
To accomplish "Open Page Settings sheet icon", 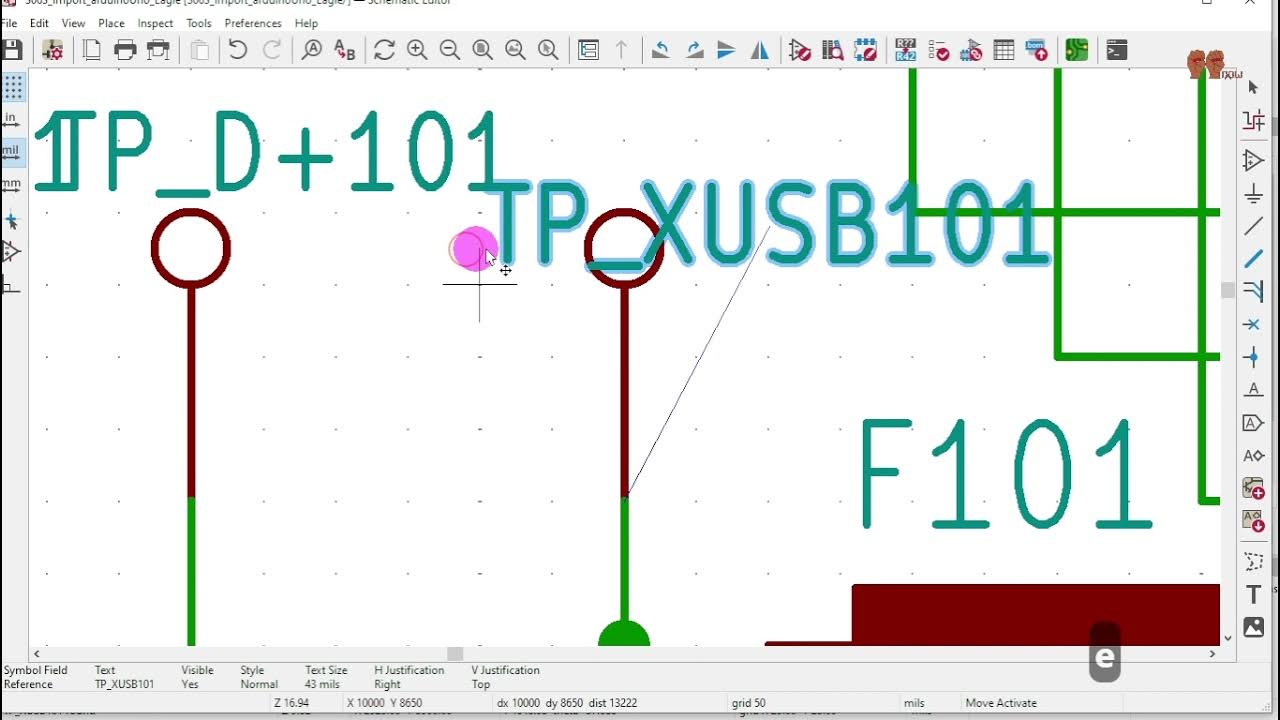I will pyautogui.click(x=92, y=50).
